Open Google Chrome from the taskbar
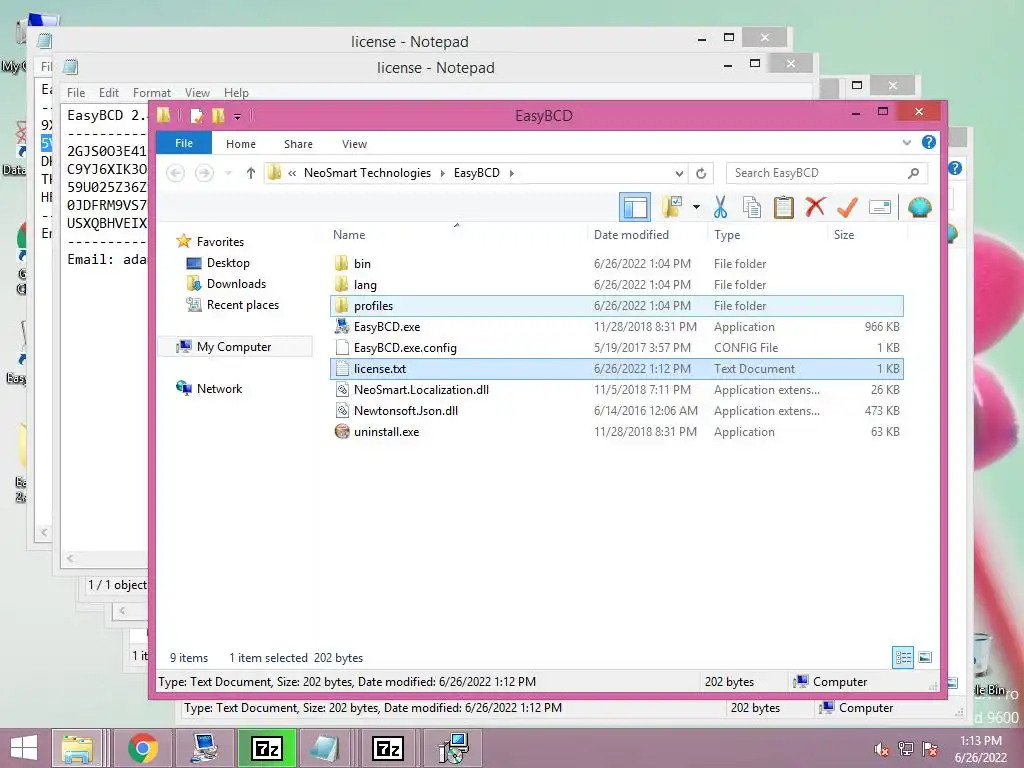 [143, 748]
